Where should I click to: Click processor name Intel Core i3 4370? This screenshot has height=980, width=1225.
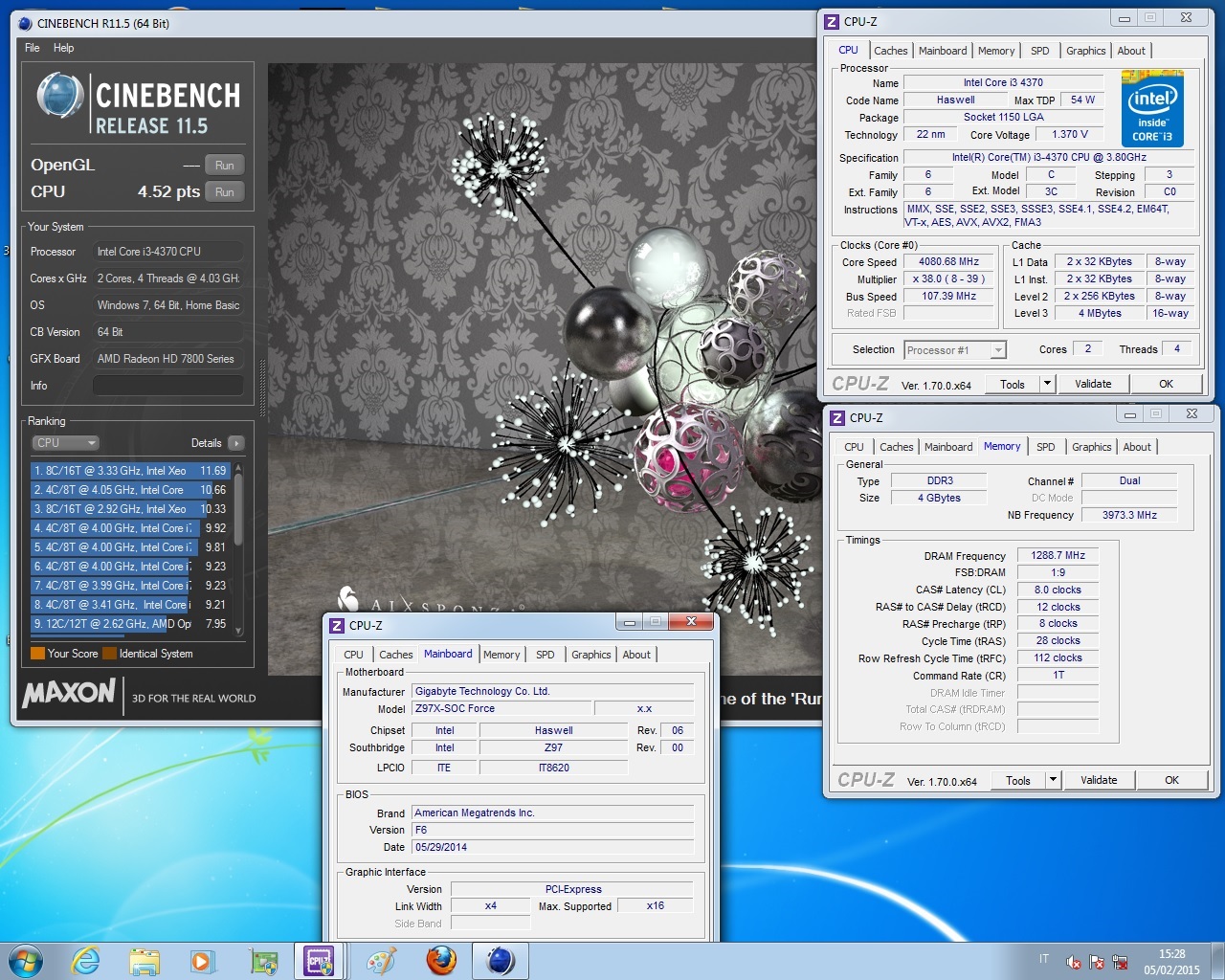click(1003, 82)
